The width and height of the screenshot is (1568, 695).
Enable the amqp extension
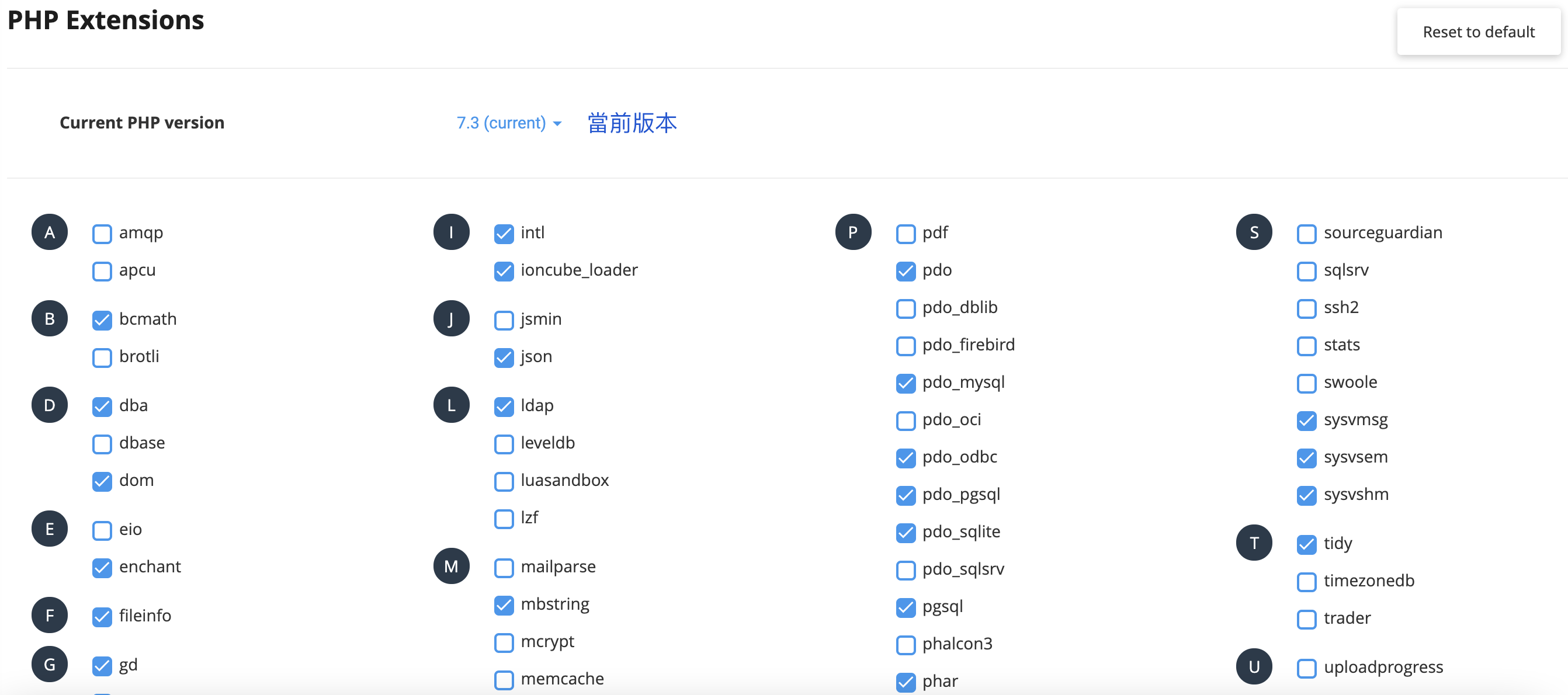[x=102, y=234]
